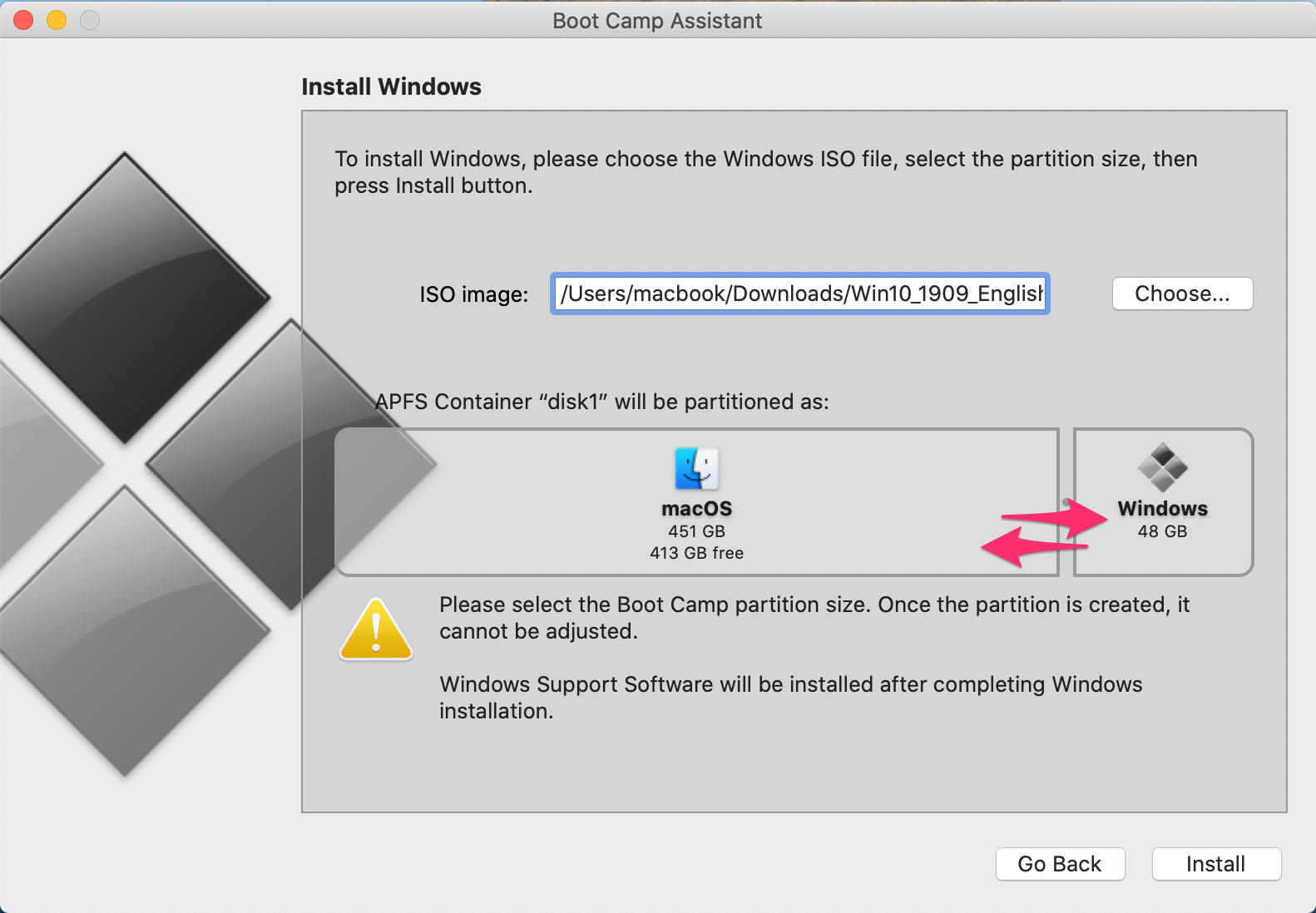Click the Boot Camp Assistant title bar text
The width and height of the screenshot is (1316, 913).
(657, 21)
